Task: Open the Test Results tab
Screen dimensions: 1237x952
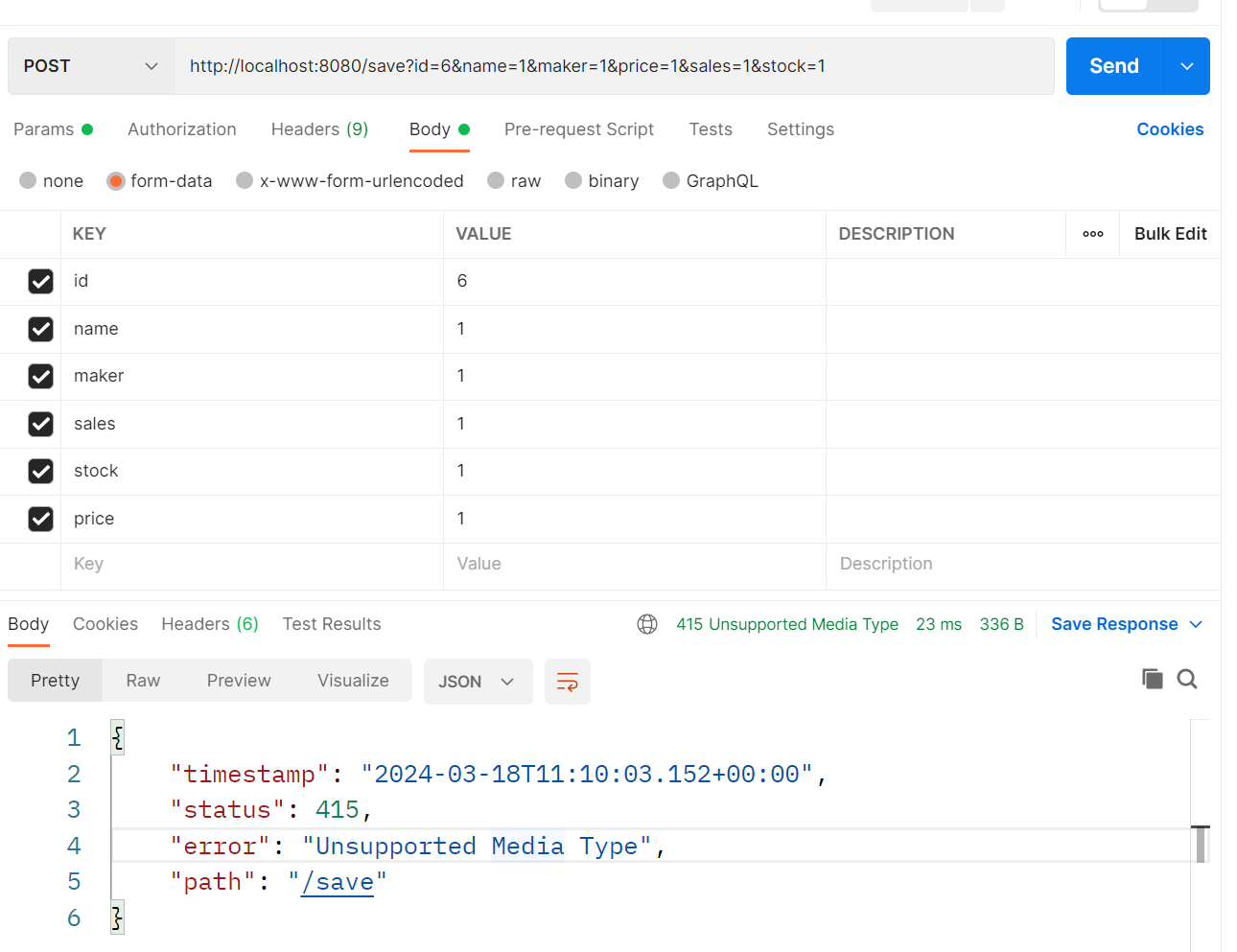Action: click(x=332, y=624)
